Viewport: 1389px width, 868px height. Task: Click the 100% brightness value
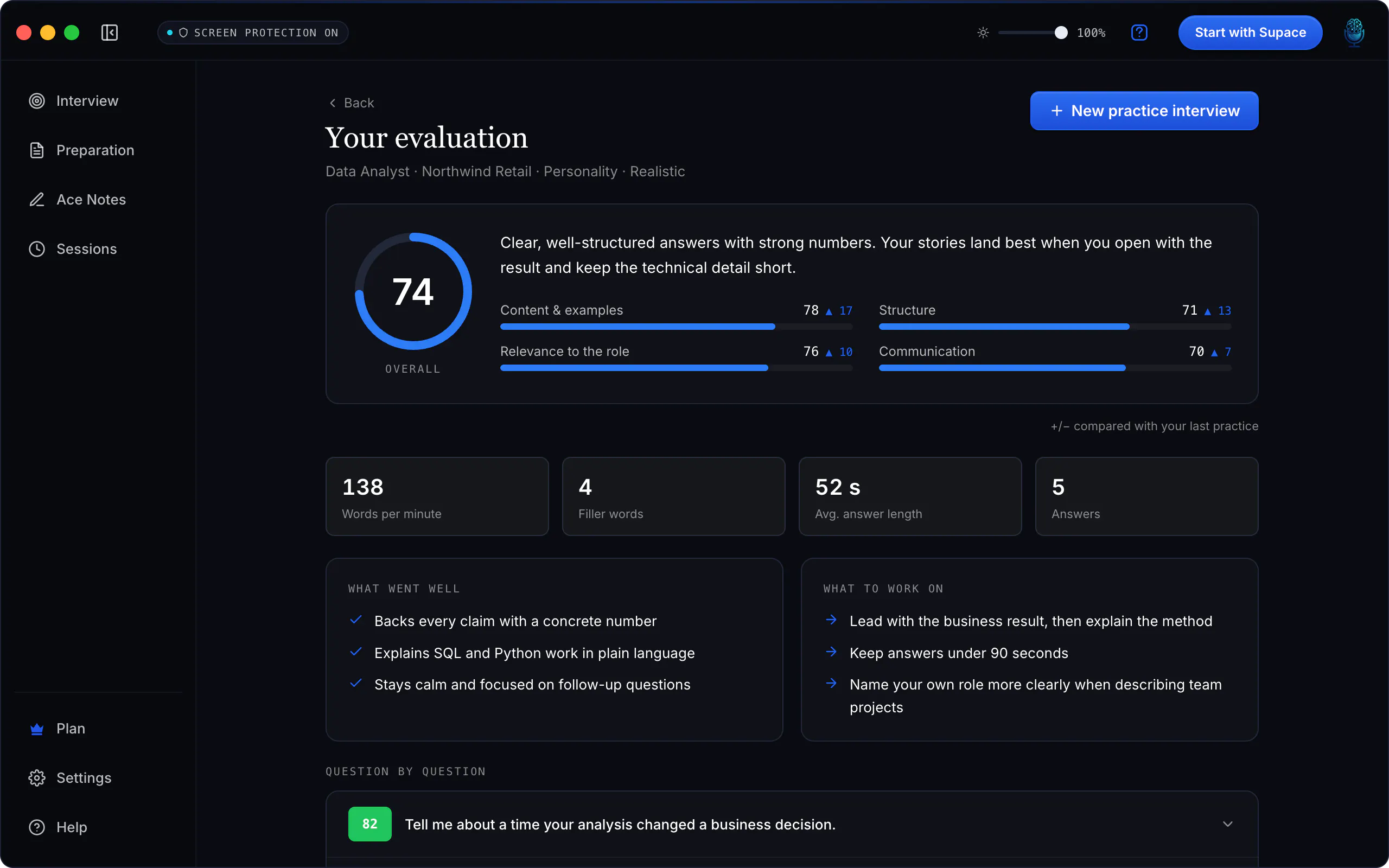[x=1091, y=33]
